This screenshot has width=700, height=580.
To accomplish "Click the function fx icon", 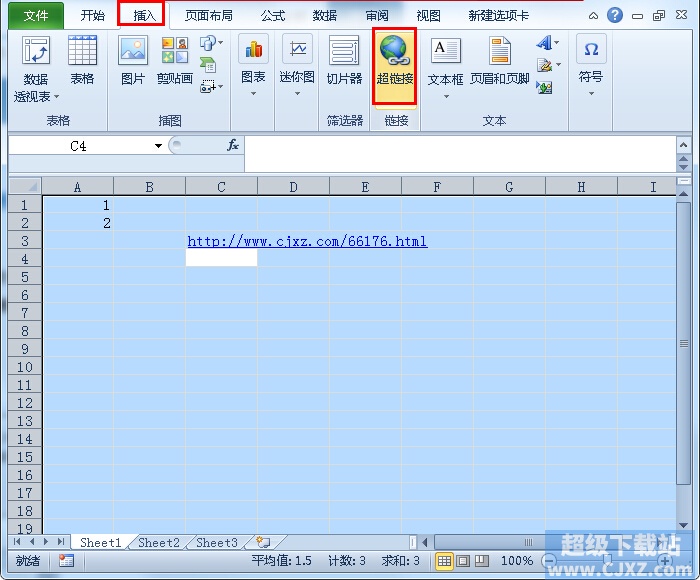I will click(233, 145).
